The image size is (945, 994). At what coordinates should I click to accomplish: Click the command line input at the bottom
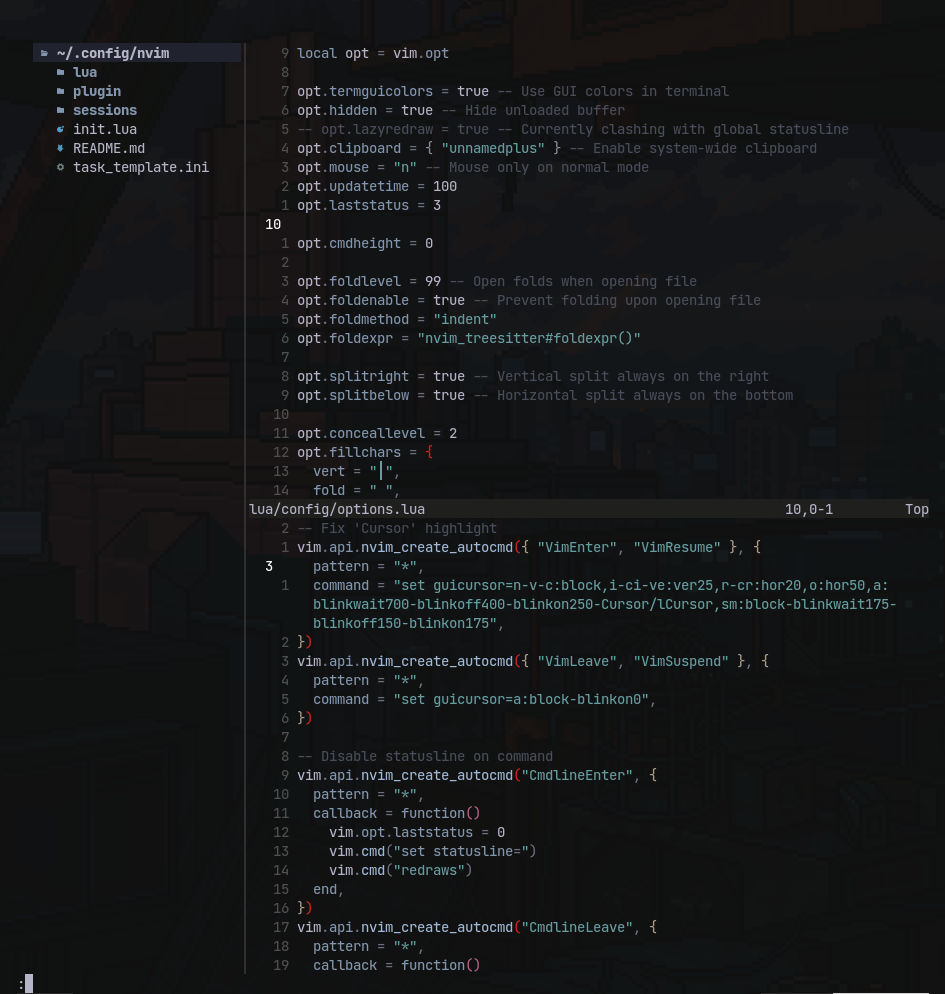(100, 983)
